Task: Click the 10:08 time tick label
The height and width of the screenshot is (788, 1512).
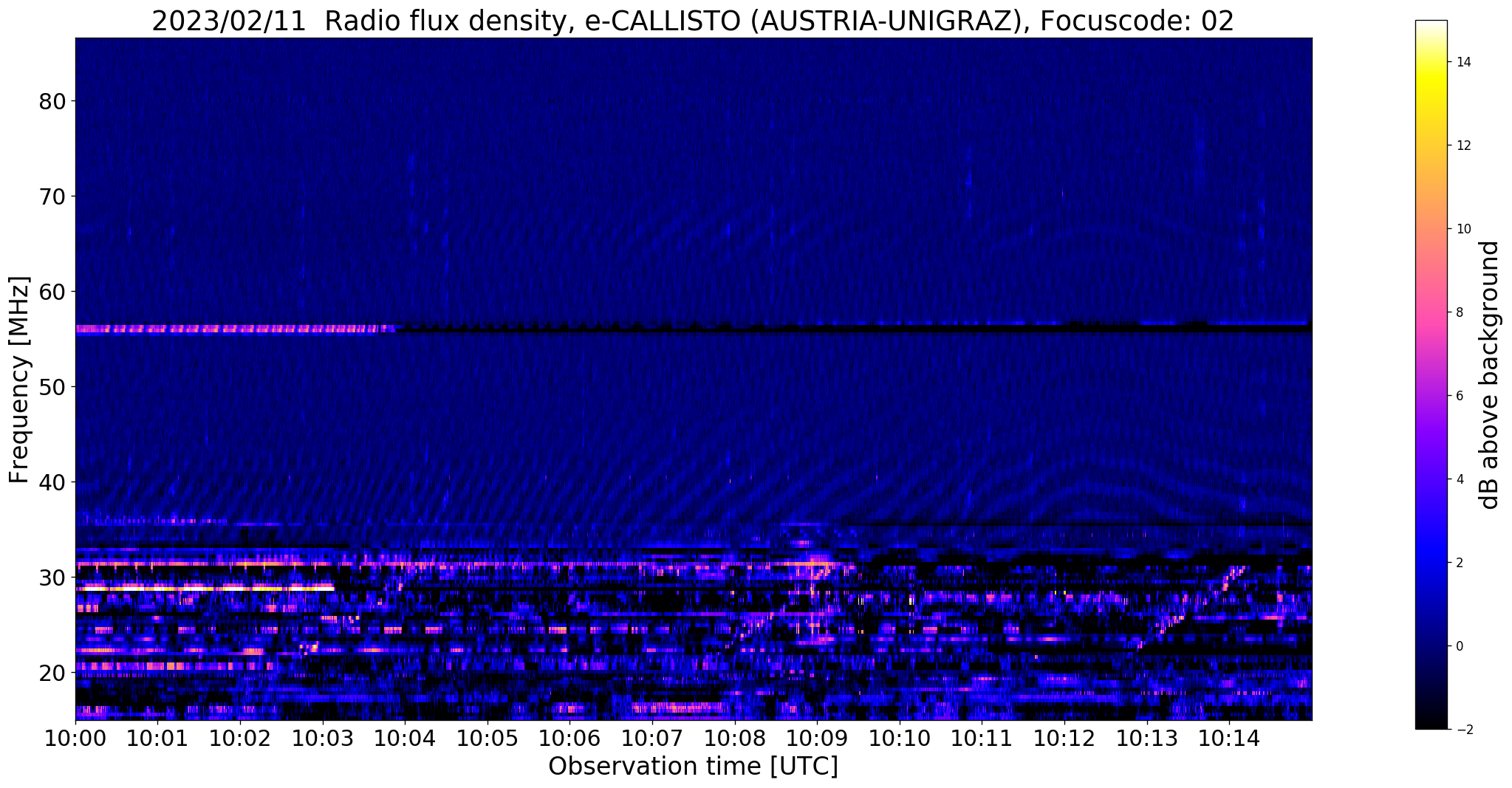Action: (734, 739)
